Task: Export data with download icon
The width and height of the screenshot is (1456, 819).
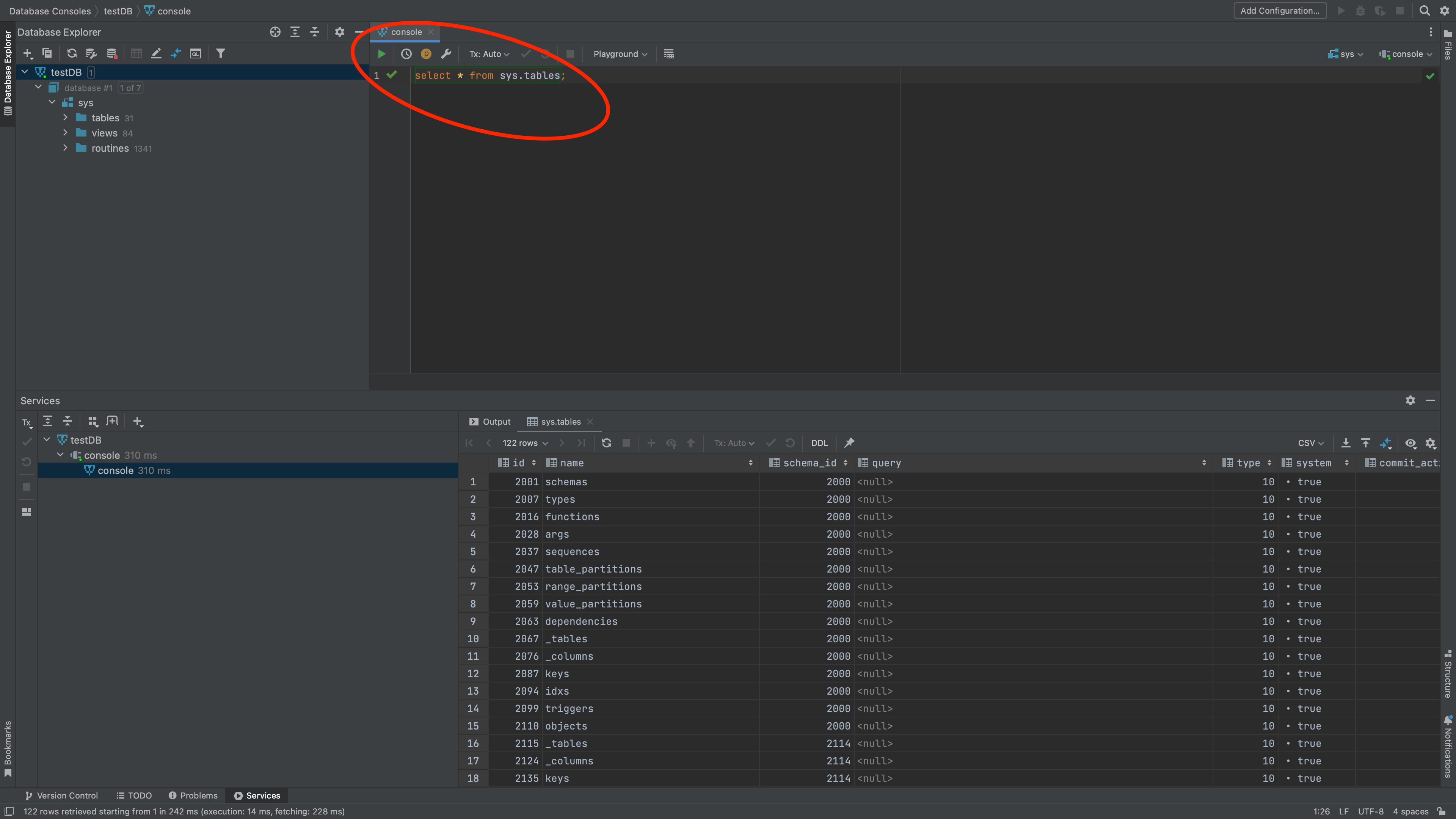Action: coord(1346,443)
